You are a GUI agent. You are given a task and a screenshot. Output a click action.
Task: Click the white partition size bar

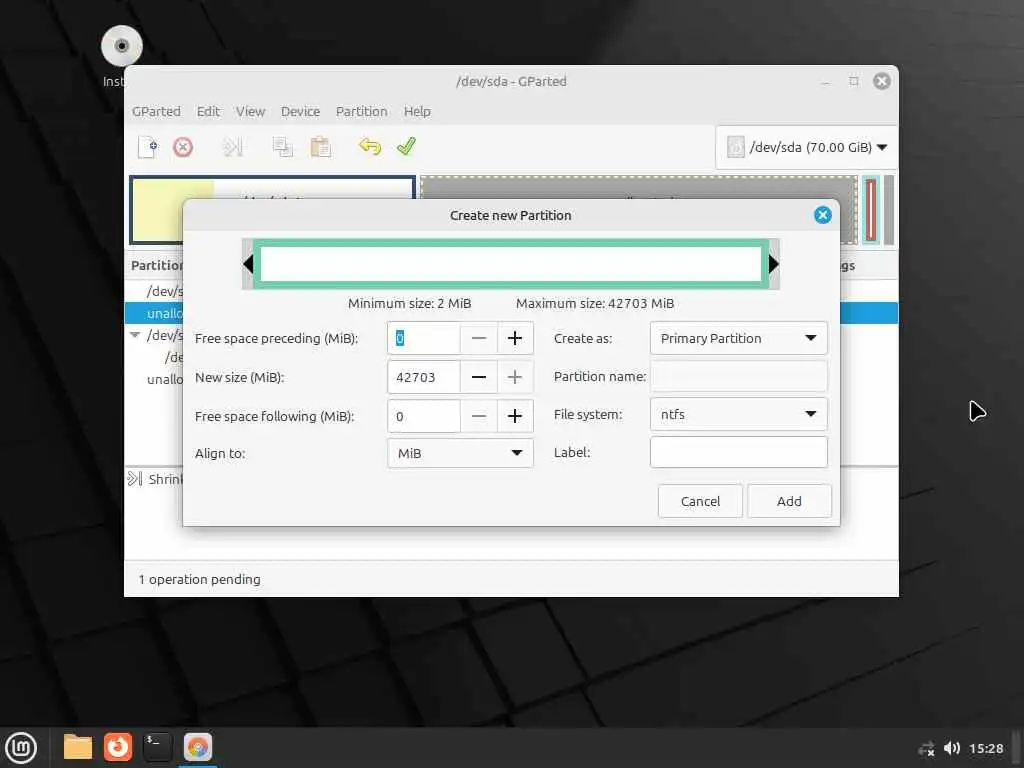[511, 264]
